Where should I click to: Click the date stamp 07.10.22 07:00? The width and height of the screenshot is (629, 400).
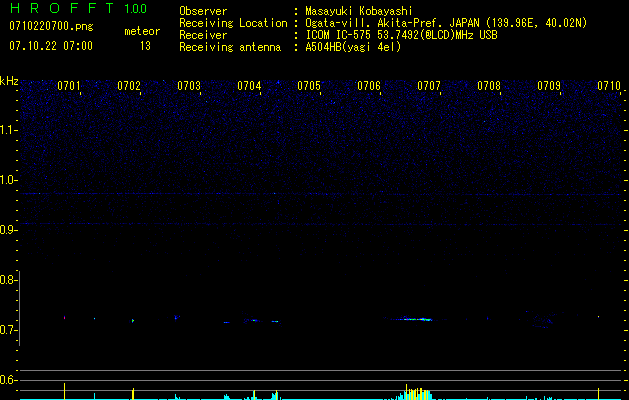51,46
